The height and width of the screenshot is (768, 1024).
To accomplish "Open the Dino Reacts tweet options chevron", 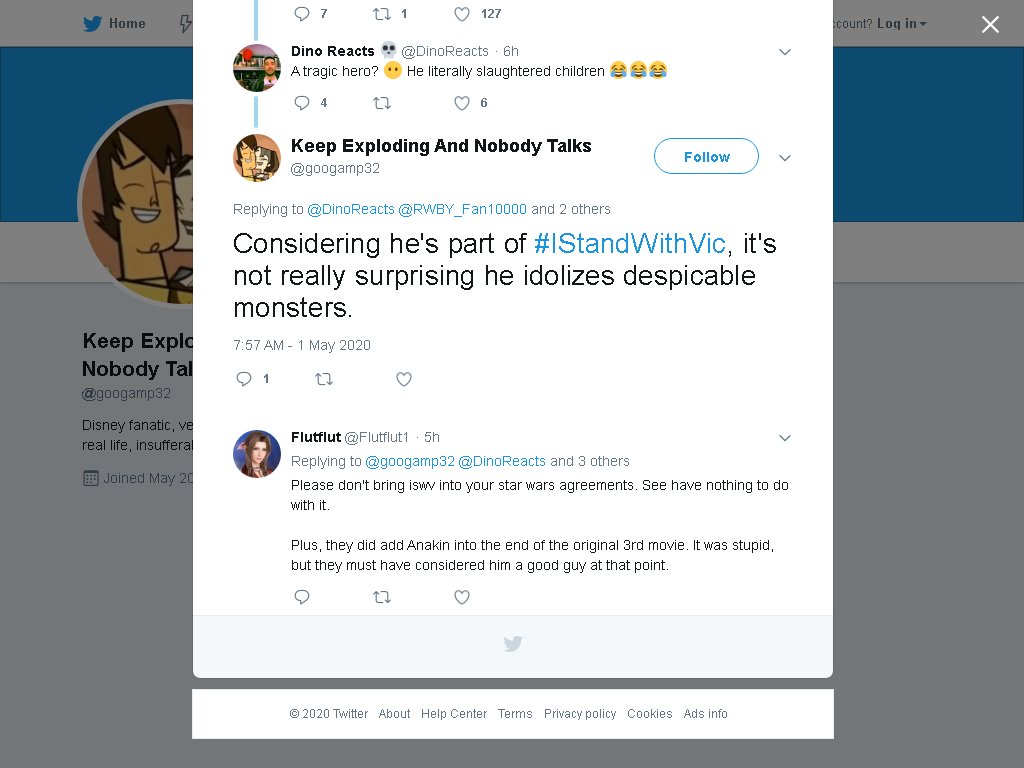I will pos(785,52).
